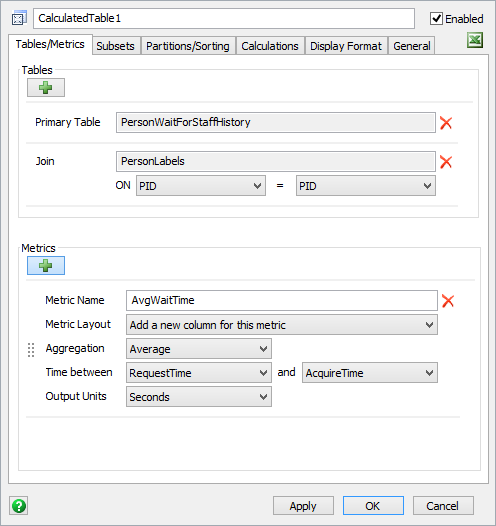Remove the PersonLabels join table

click(446, 162)
